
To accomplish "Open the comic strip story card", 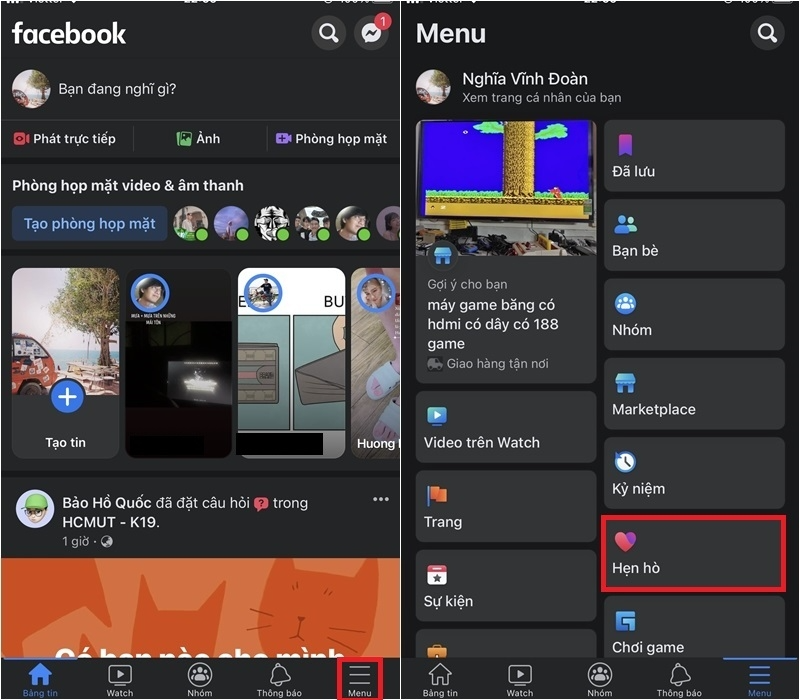I will [x=291, y=363].
